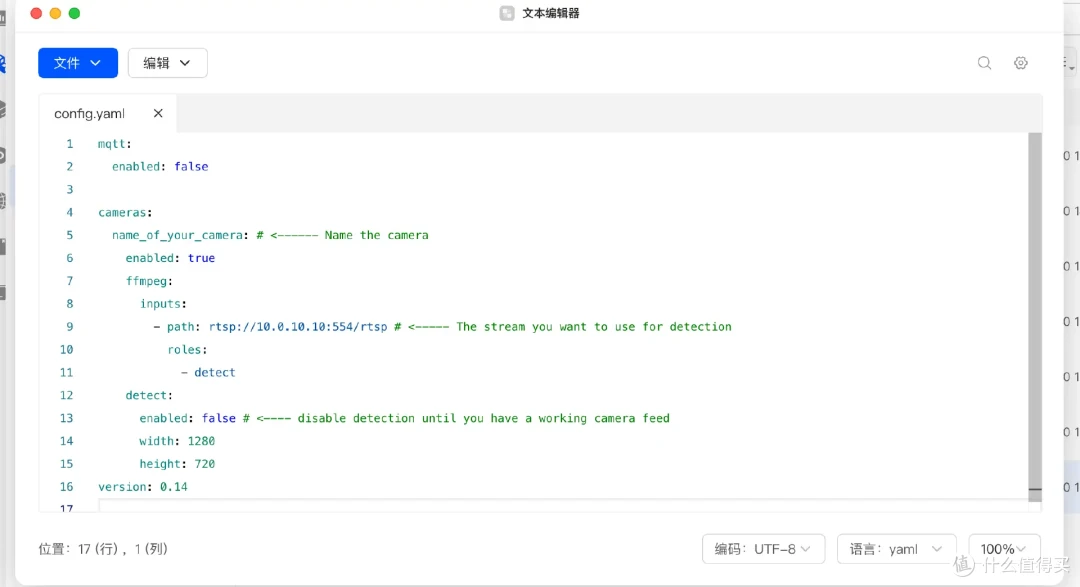Click the mqtt: line in editor
This screenshot has width=1080, height=587.
(x=114, y=144)
